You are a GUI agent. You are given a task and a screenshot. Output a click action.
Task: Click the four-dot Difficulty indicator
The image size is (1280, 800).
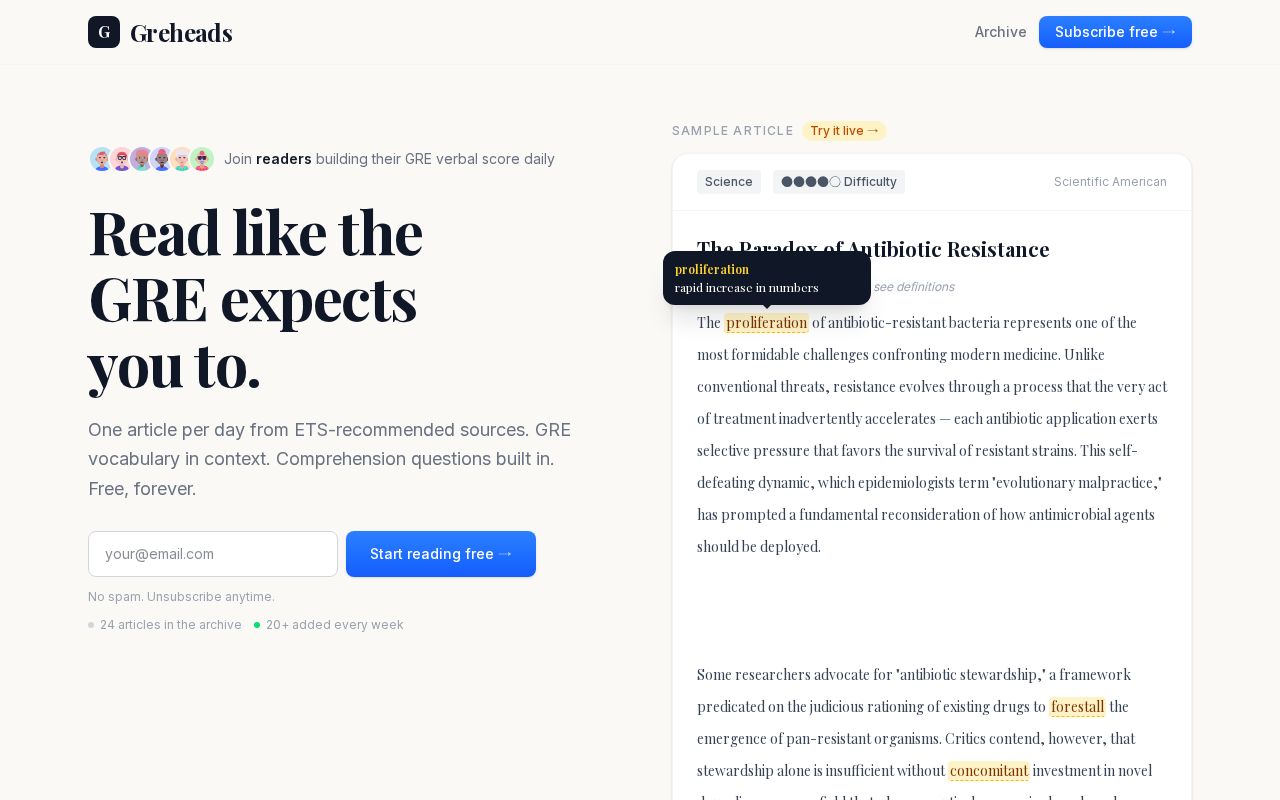coord(839,182)
